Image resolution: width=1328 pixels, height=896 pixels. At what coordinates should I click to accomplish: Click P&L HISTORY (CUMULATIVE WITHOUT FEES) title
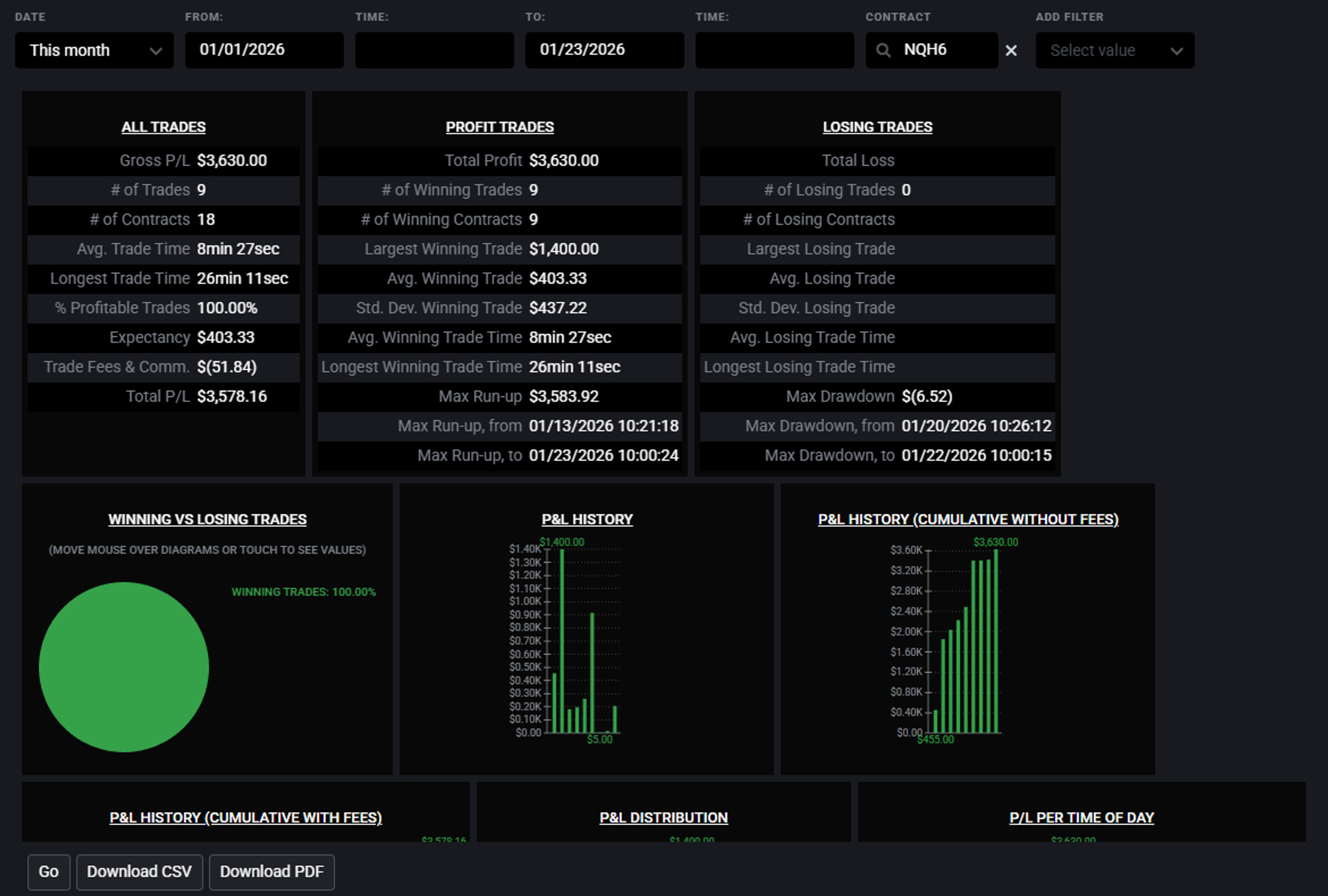click(968, 520)
